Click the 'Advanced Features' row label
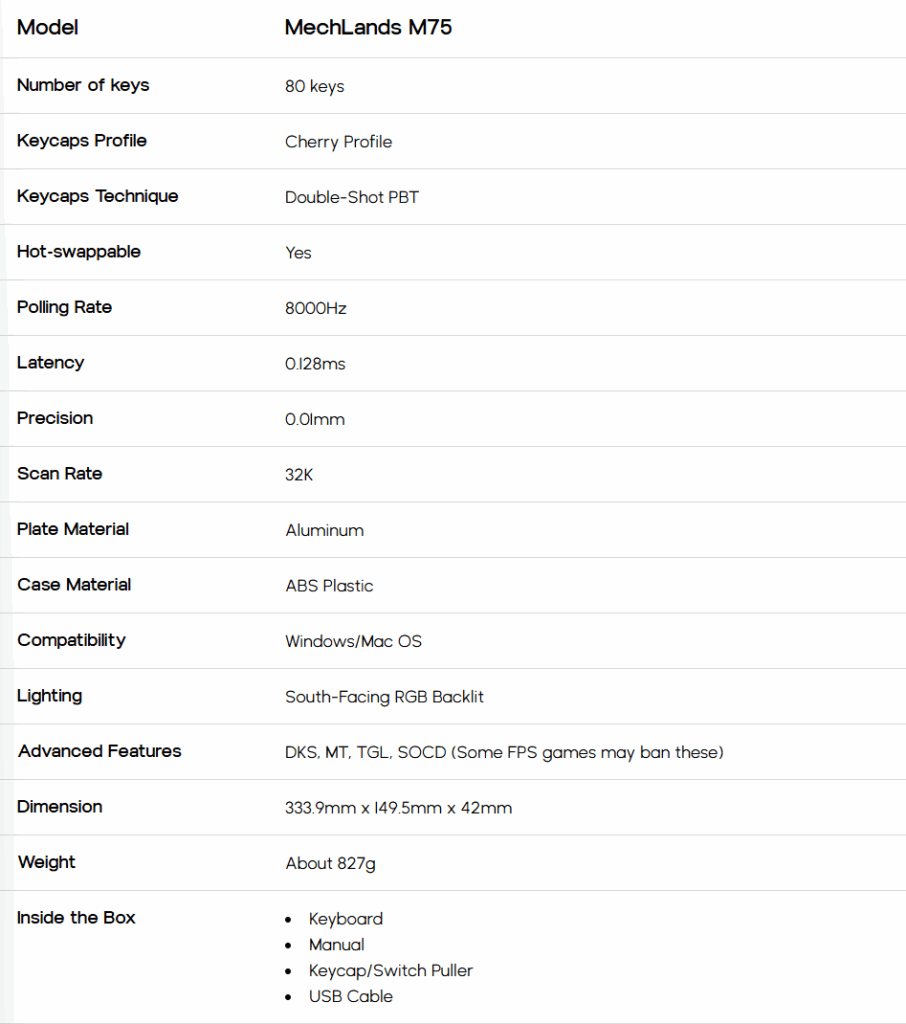The height and width of the screenshot is (1024, 906). pyautogui.click(x=99, y=751)
